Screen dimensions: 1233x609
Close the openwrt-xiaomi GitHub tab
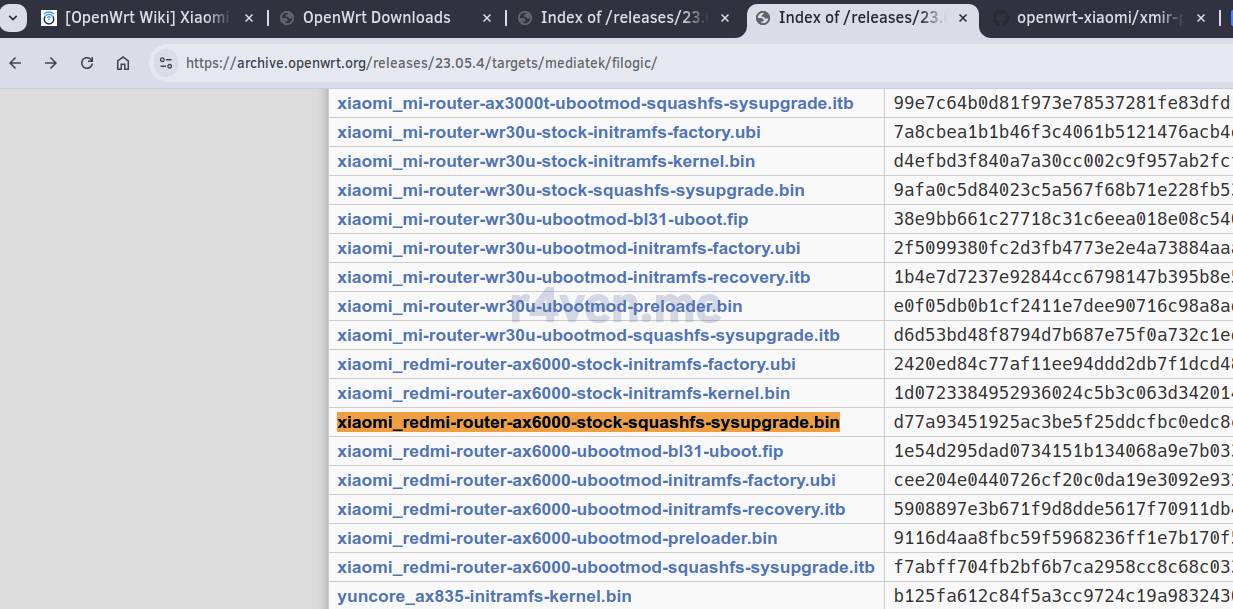1201,18
